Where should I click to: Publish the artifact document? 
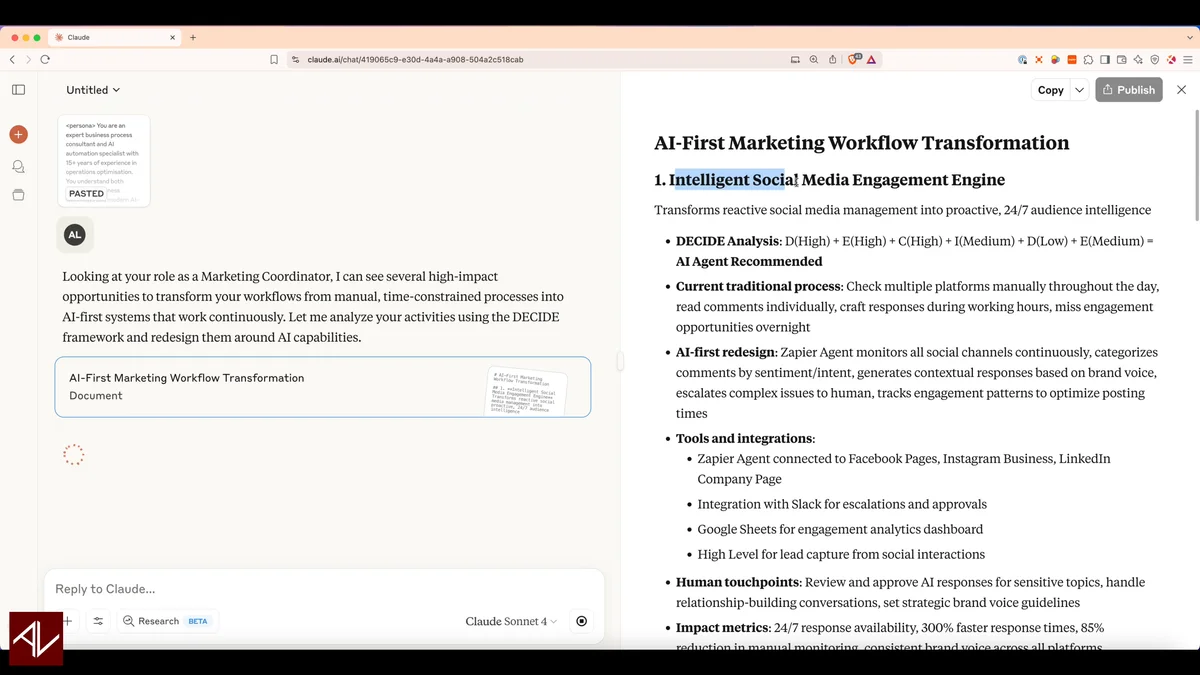(x=1129, y=90)
